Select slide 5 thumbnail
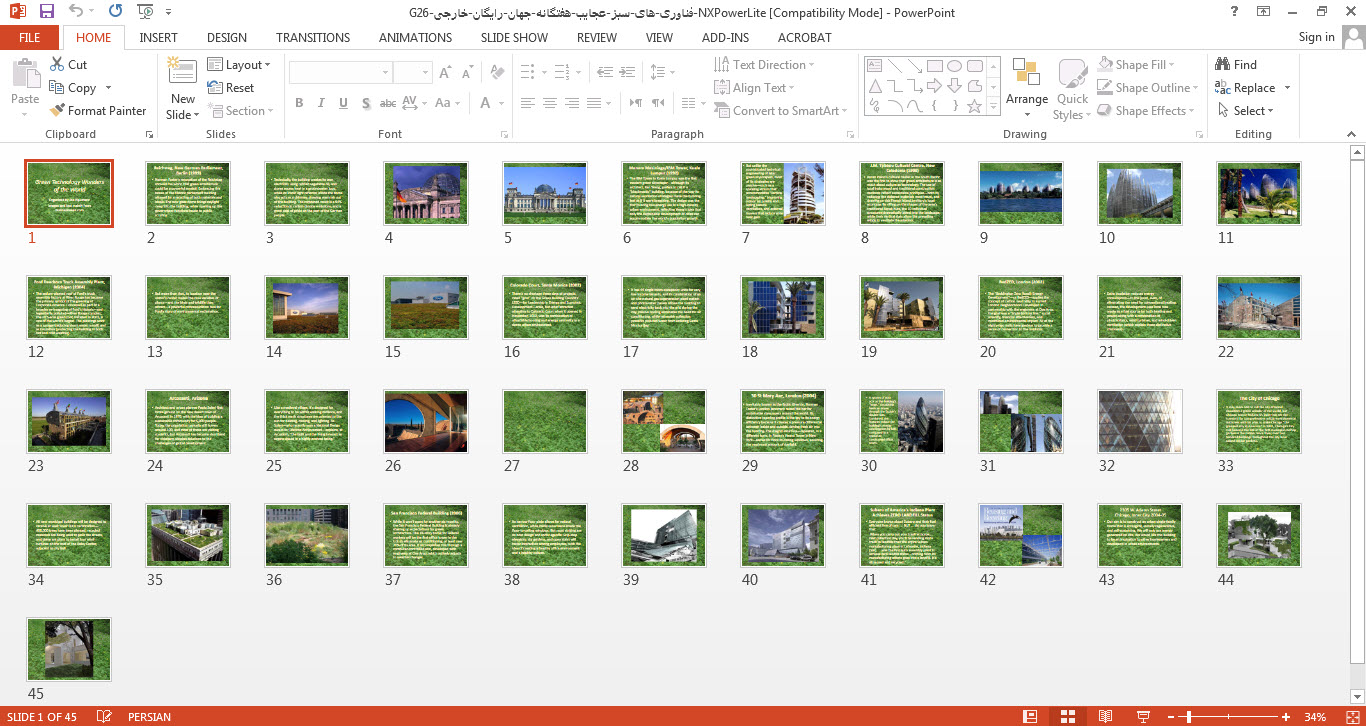This screenshot has height=726, width=1366. pos(544,192)
